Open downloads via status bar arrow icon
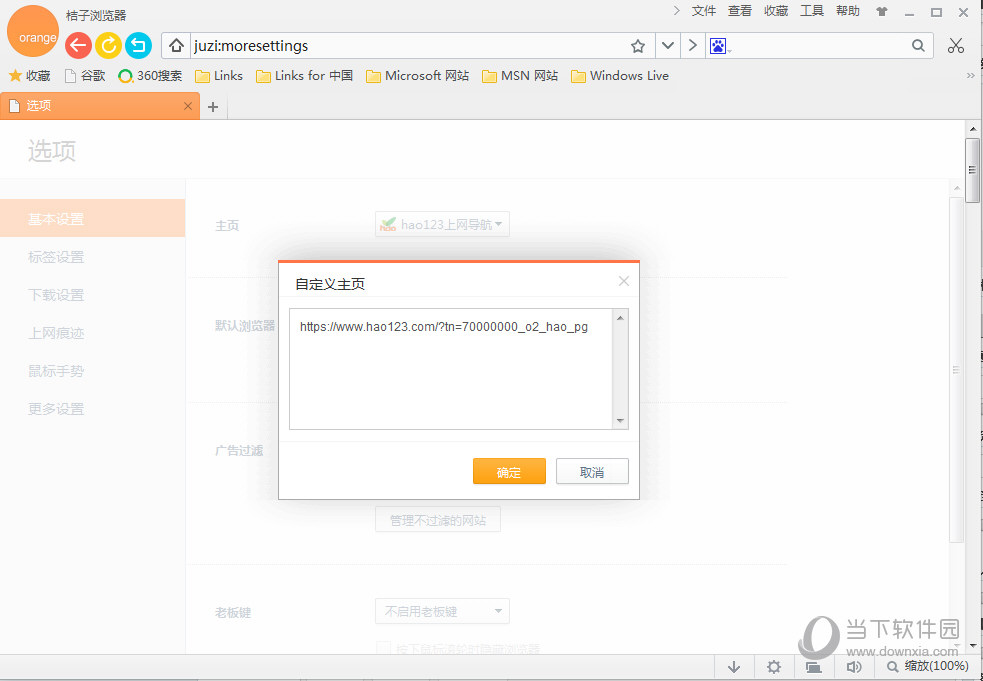Image resolution: width=983 pixels, height=681 pixels. click(x=734, y=666)
